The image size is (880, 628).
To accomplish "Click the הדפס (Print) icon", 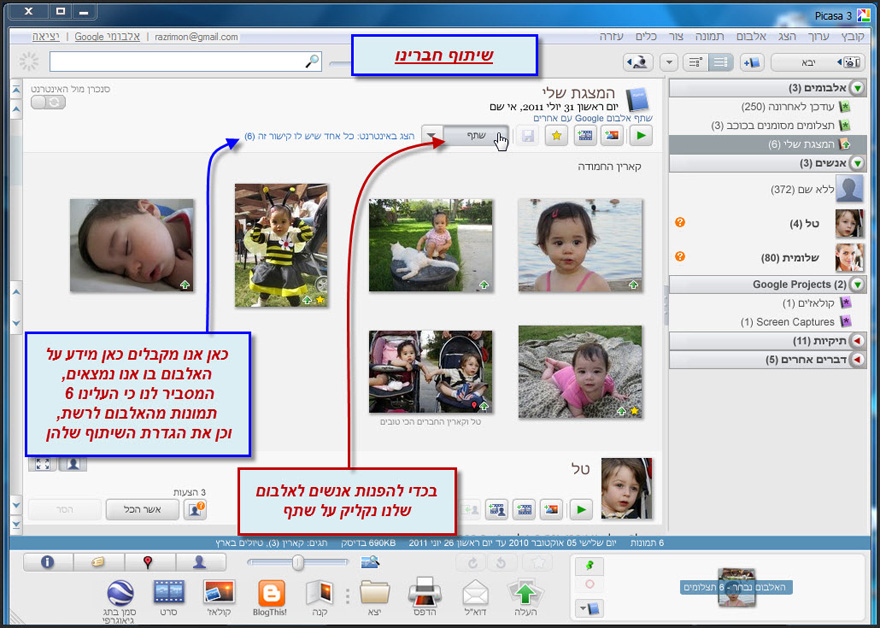I will tap(425, 598).
